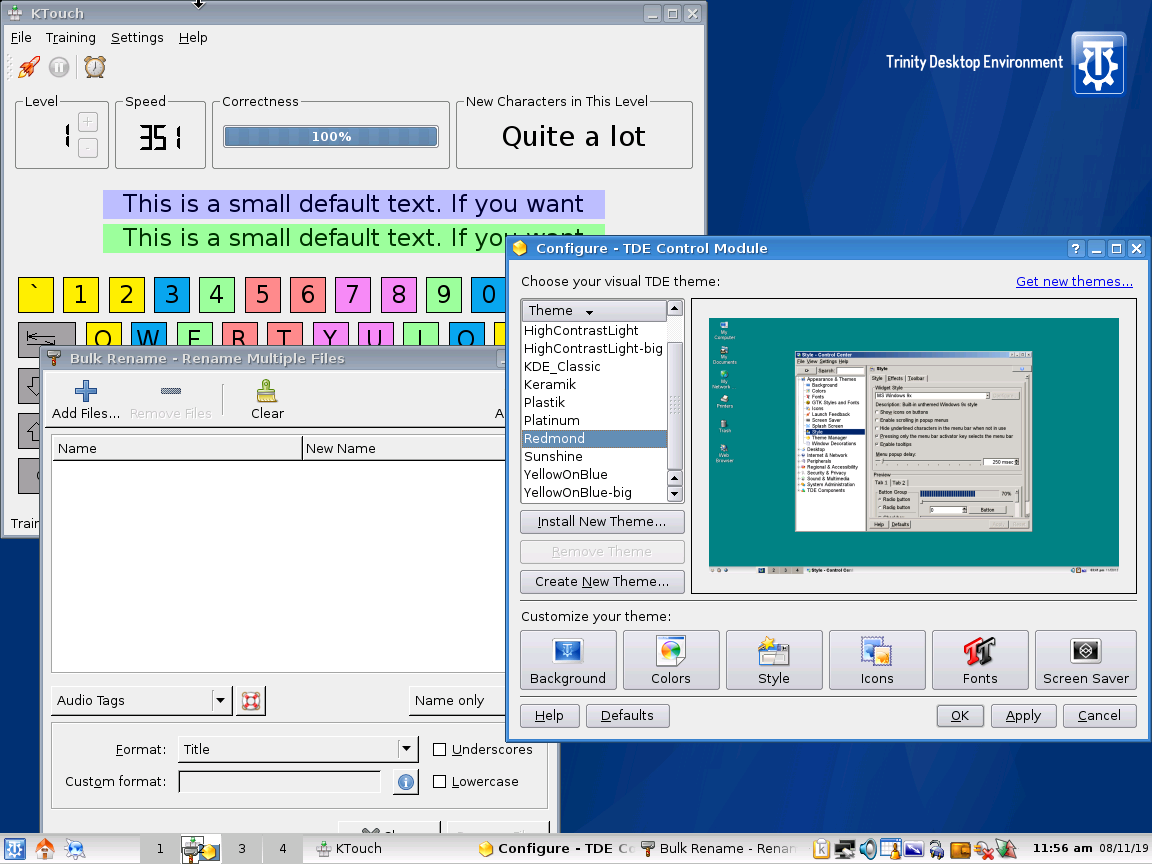Select the Platinum theme

[x=594, y=420]
